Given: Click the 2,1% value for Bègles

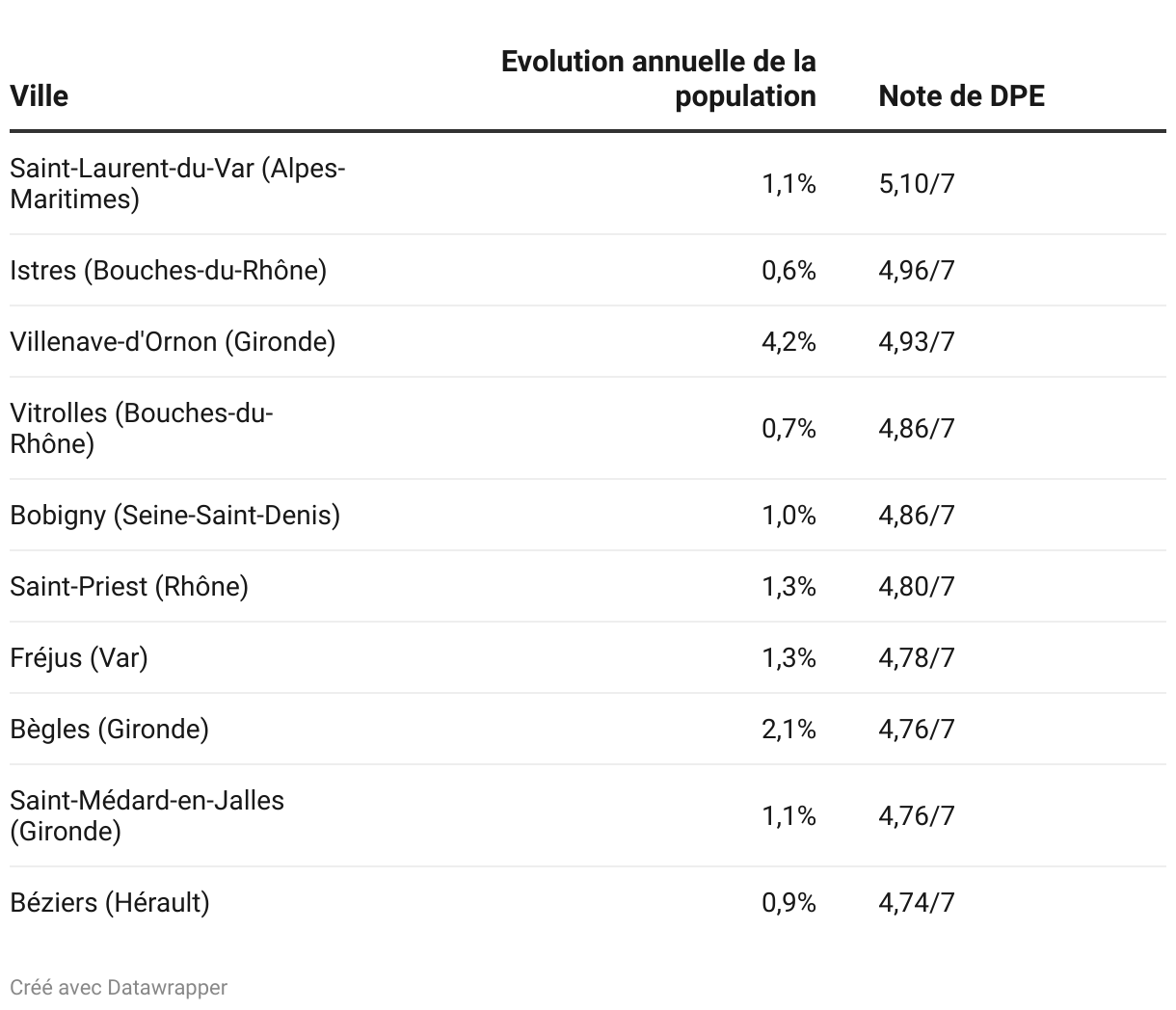Looking at the screenshot, I should pyautogui.click(x=788, y=729).
